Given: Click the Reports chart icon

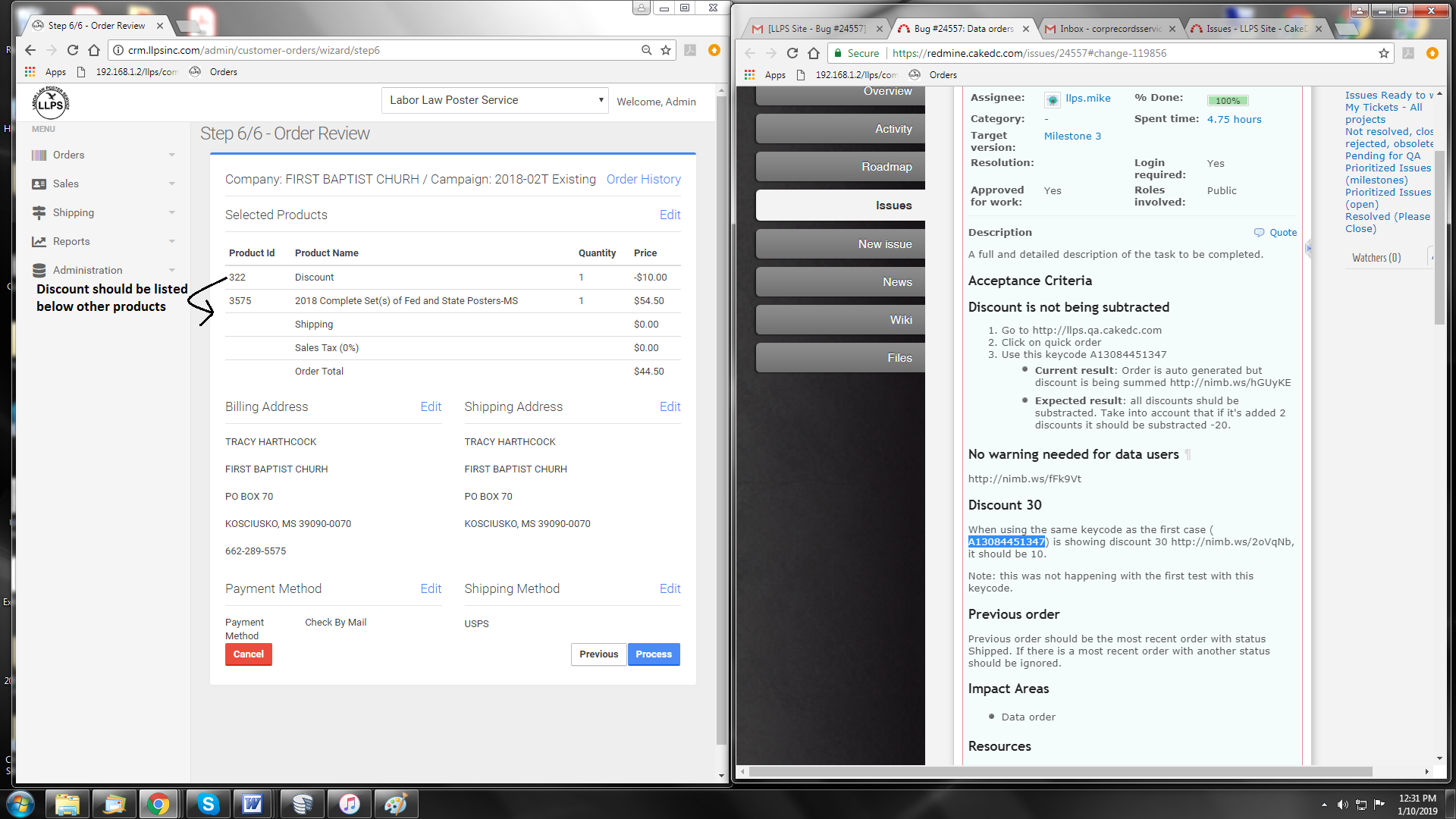Looking at the screenshot, I should 39,242.
